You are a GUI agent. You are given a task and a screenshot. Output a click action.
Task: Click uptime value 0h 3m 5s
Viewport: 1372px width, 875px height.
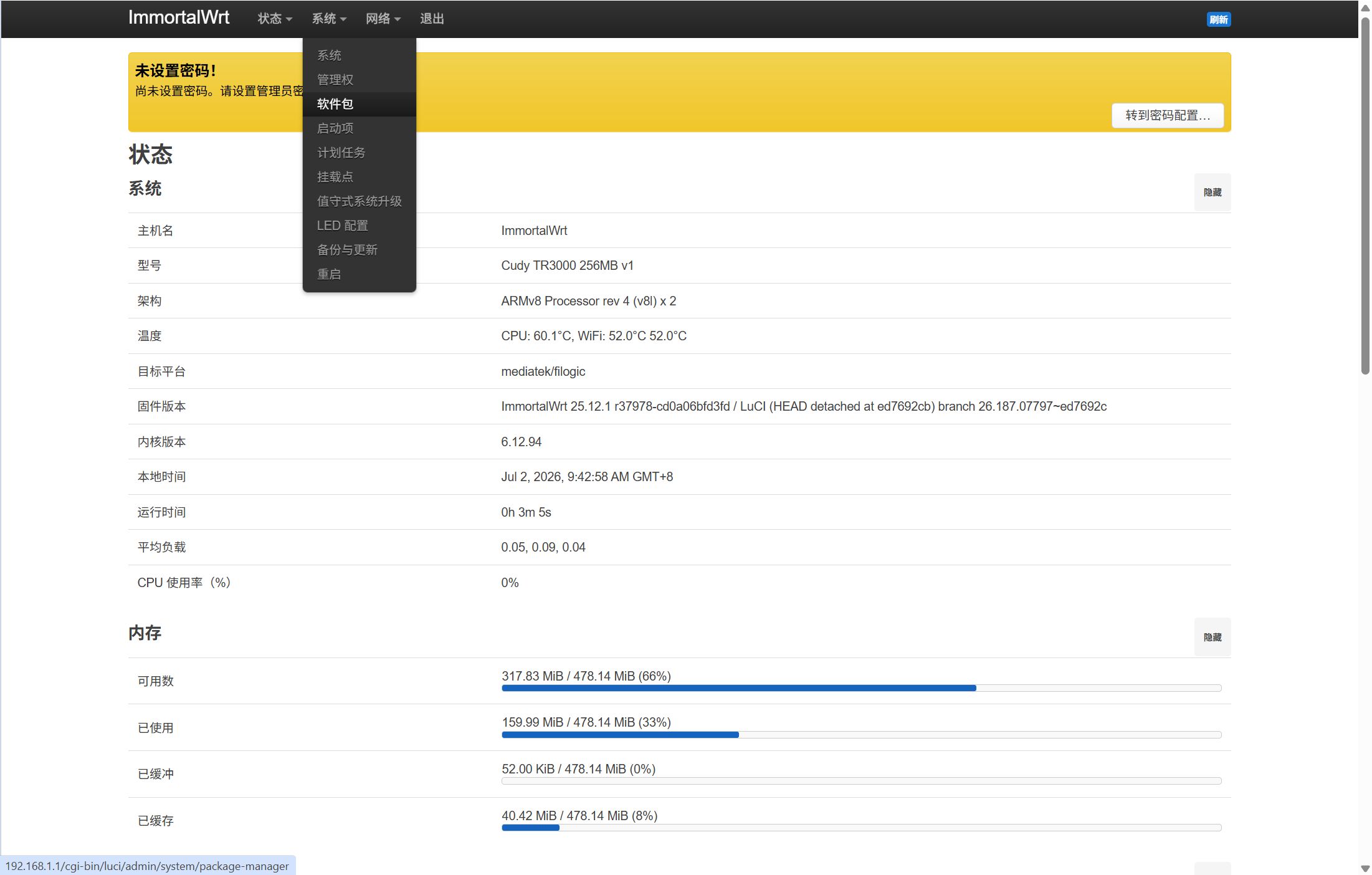[526, 512]
